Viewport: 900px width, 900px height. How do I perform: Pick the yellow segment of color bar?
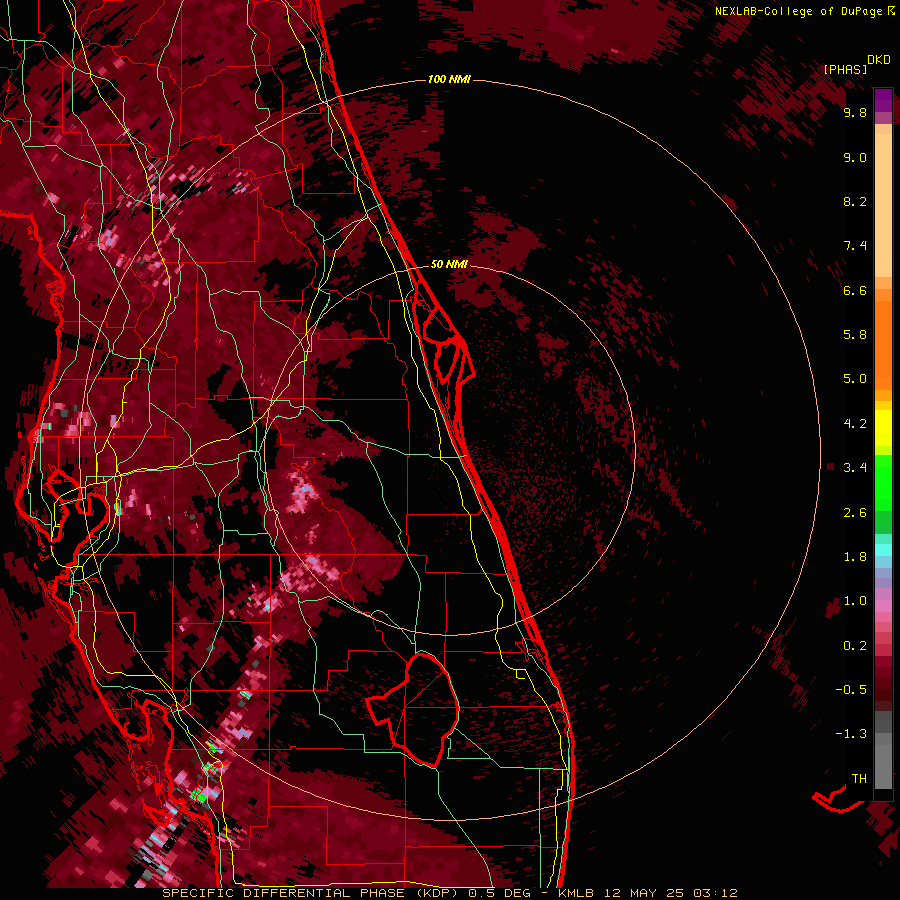883,428
